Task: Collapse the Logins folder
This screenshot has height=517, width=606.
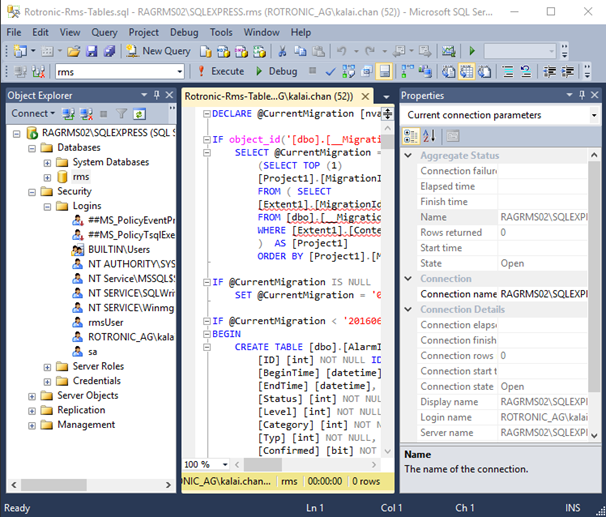Action: pos(47,207)
